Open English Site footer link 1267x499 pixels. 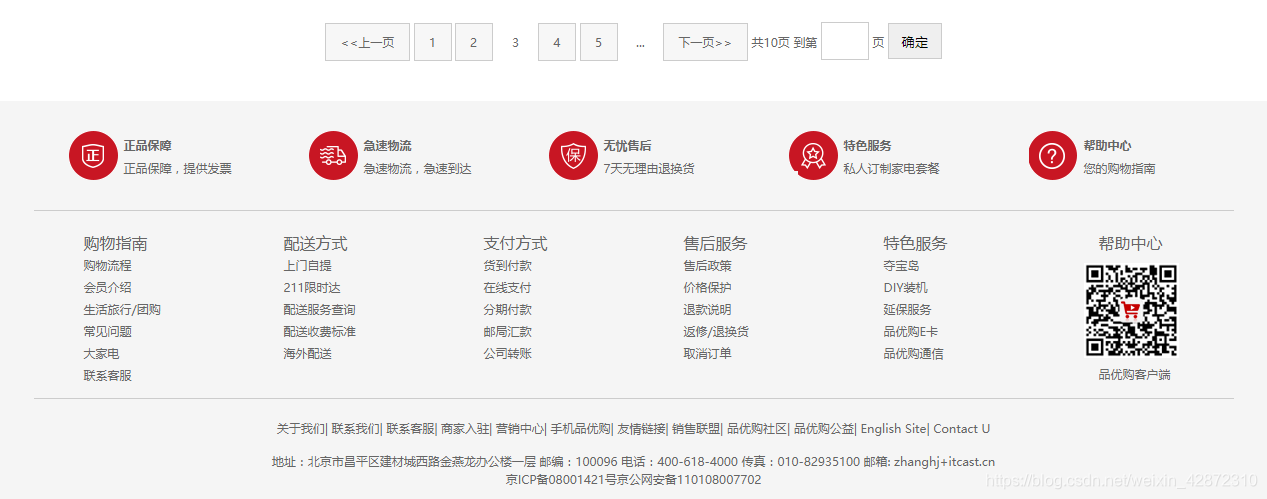[893, 429]
